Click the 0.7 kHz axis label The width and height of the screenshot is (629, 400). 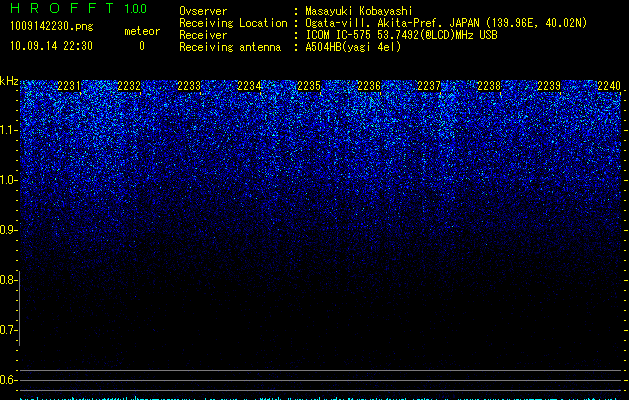point(8,330)
